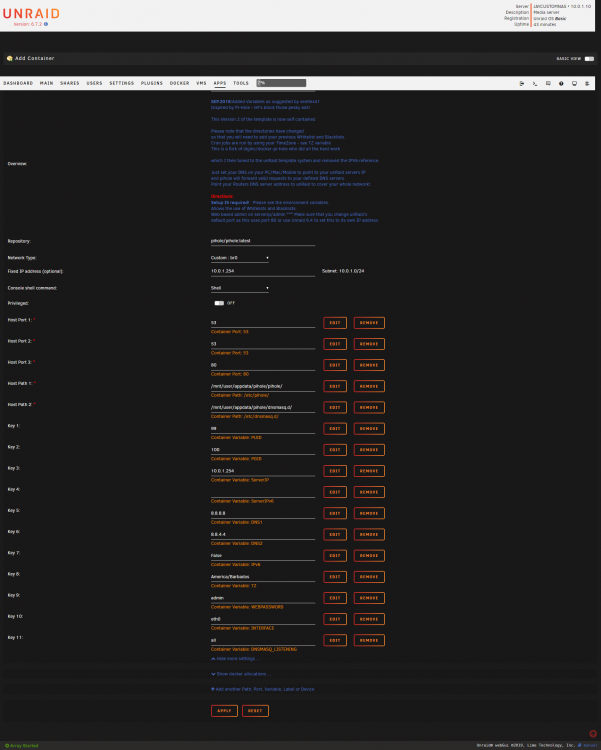Viewport: 601px width, 750px height.
Task: Click the Unraid logo
Action: 31,13
